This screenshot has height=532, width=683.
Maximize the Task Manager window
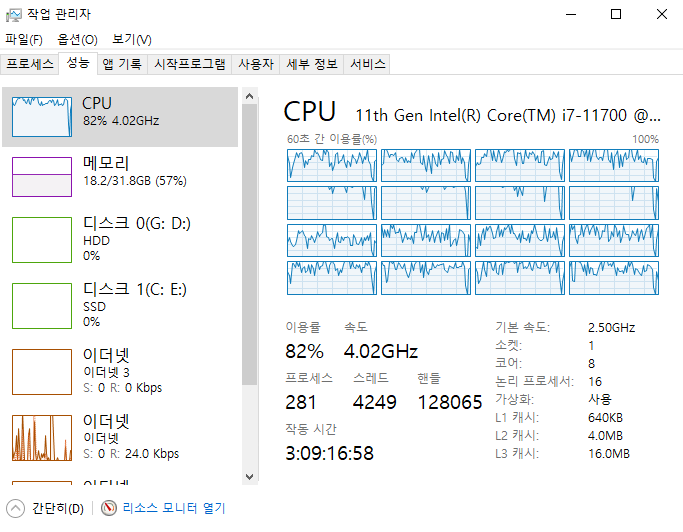click(616, 15)
